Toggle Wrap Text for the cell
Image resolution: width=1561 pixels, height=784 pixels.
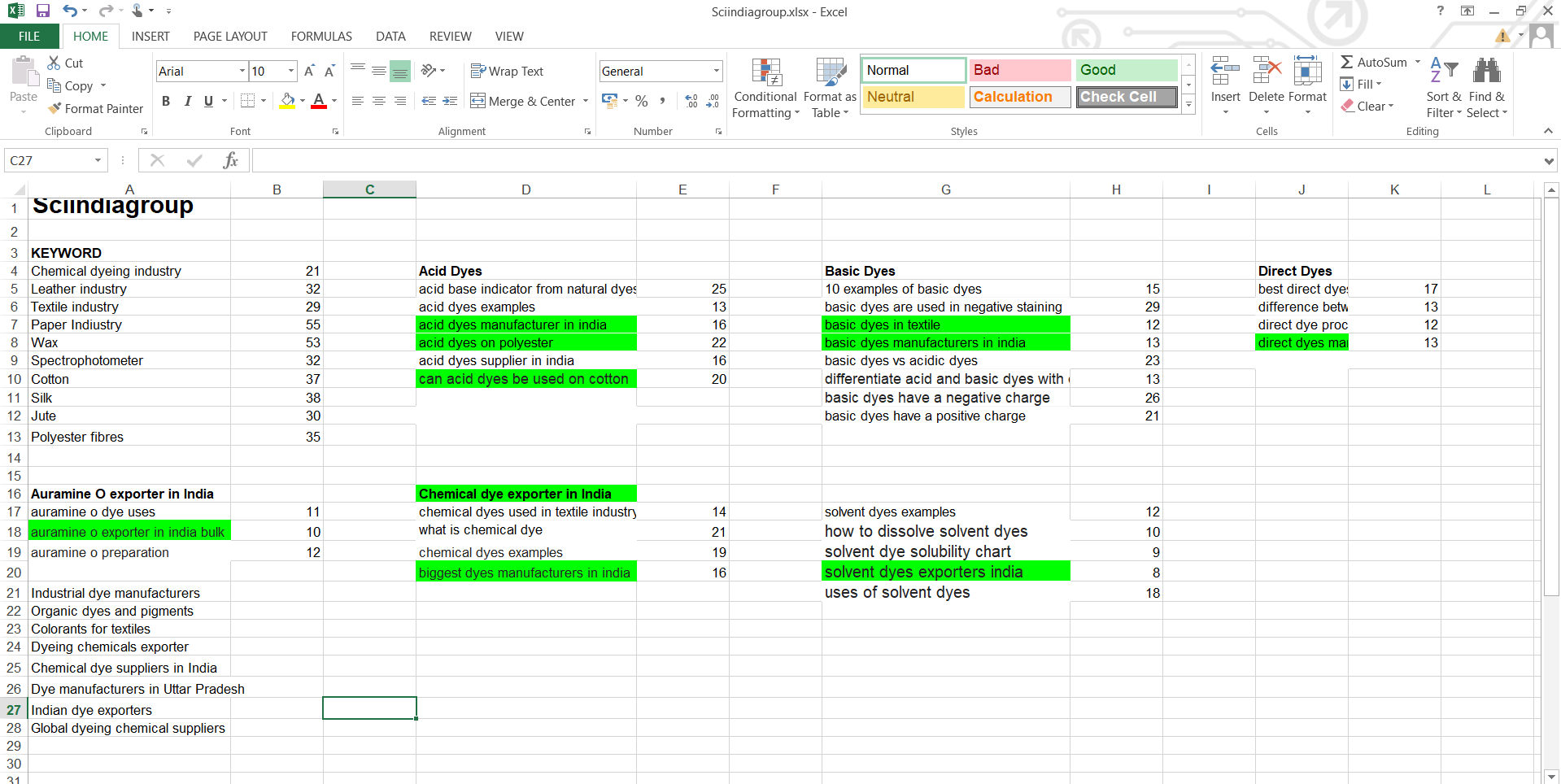click(x=507, y=72)
